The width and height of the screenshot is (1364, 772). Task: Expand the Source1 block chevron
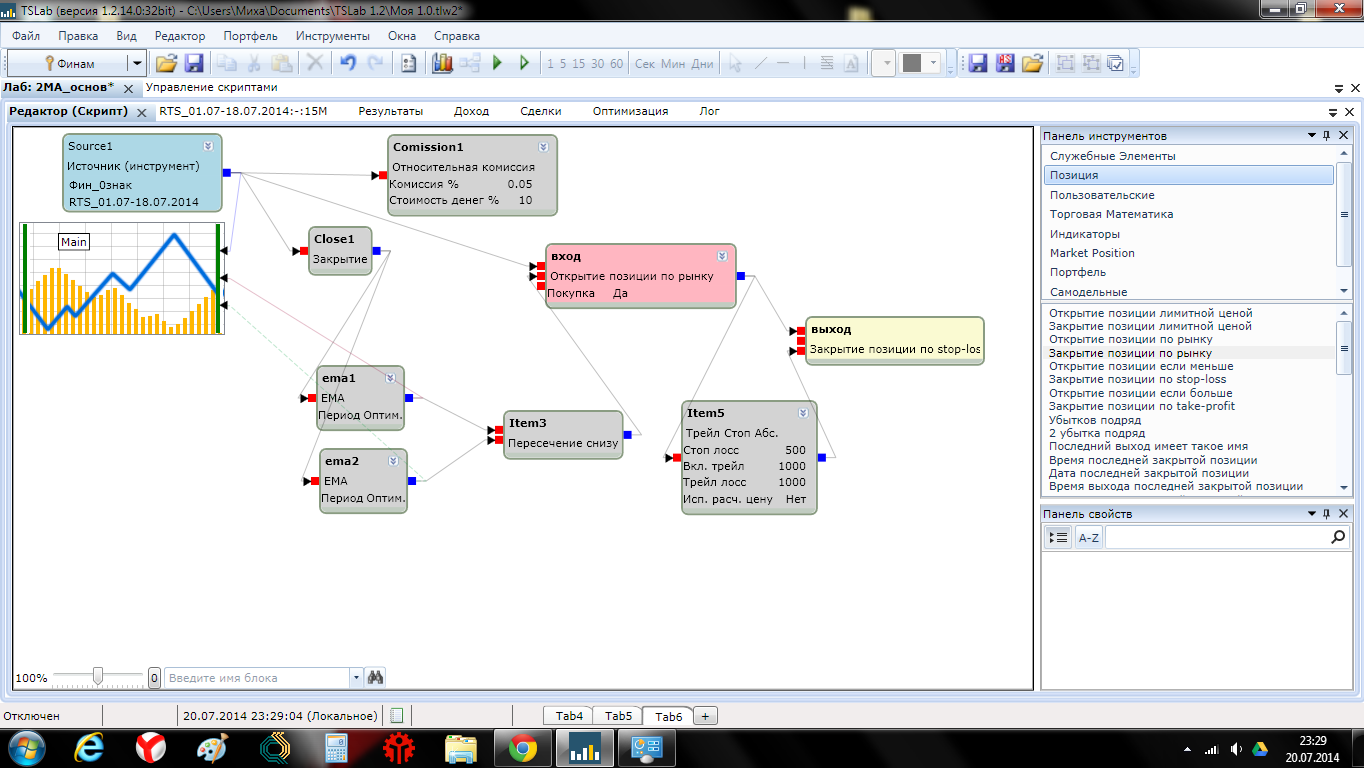coord(208,146)
